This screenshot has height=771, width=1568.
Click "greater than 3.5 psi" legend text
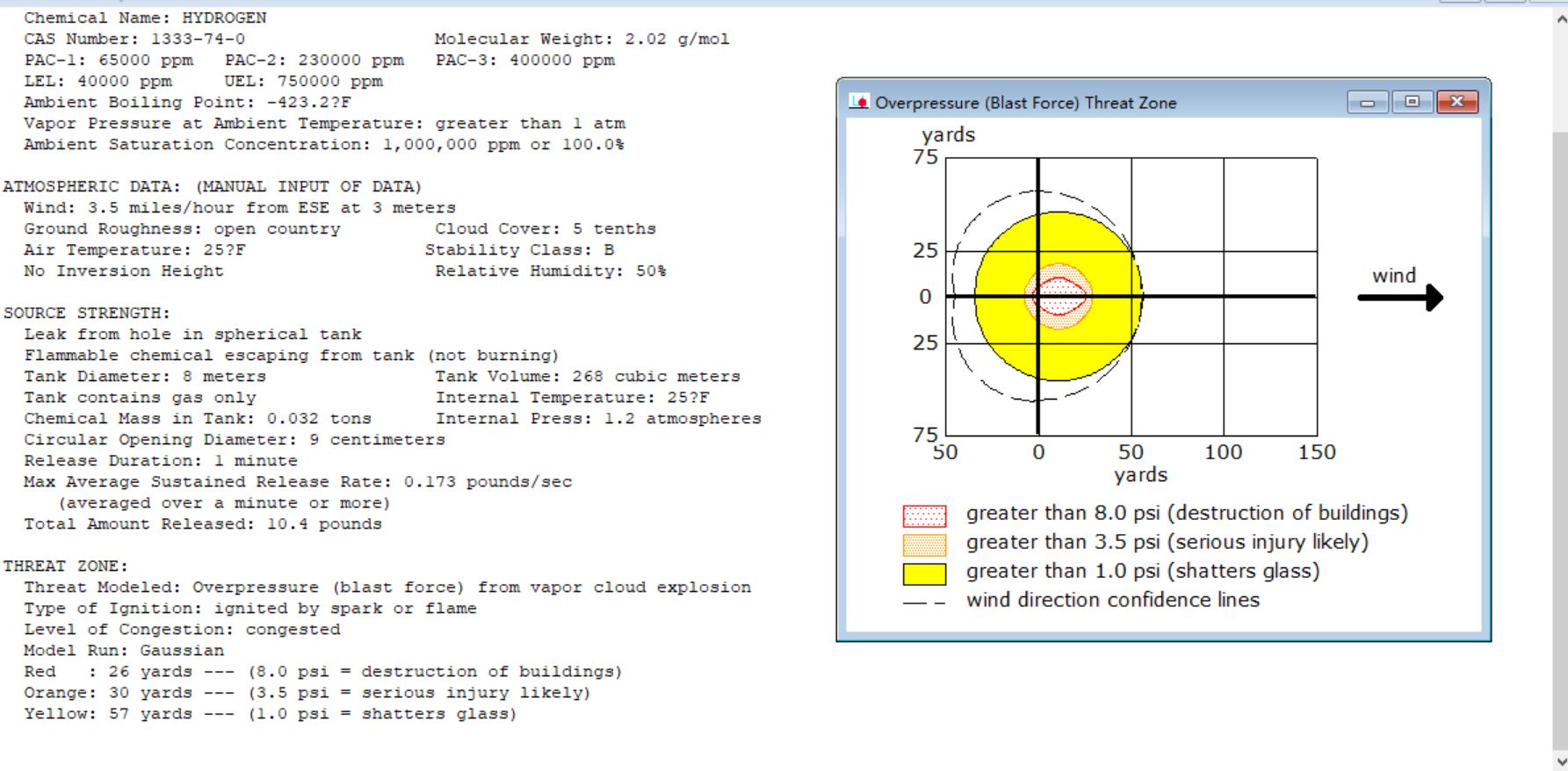(x=1167, y=542)
